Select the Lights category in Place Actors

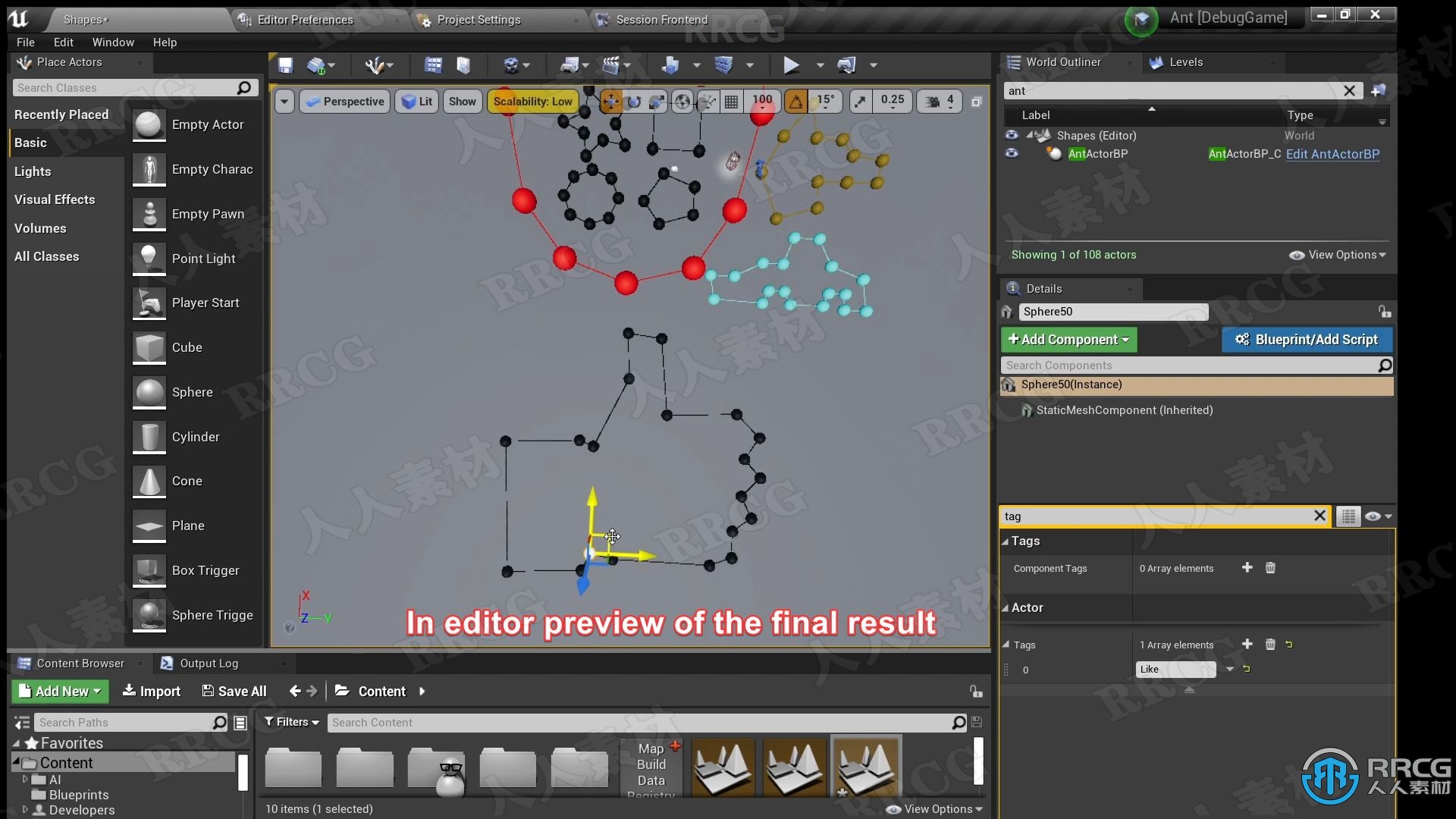[x=33, y=171]
